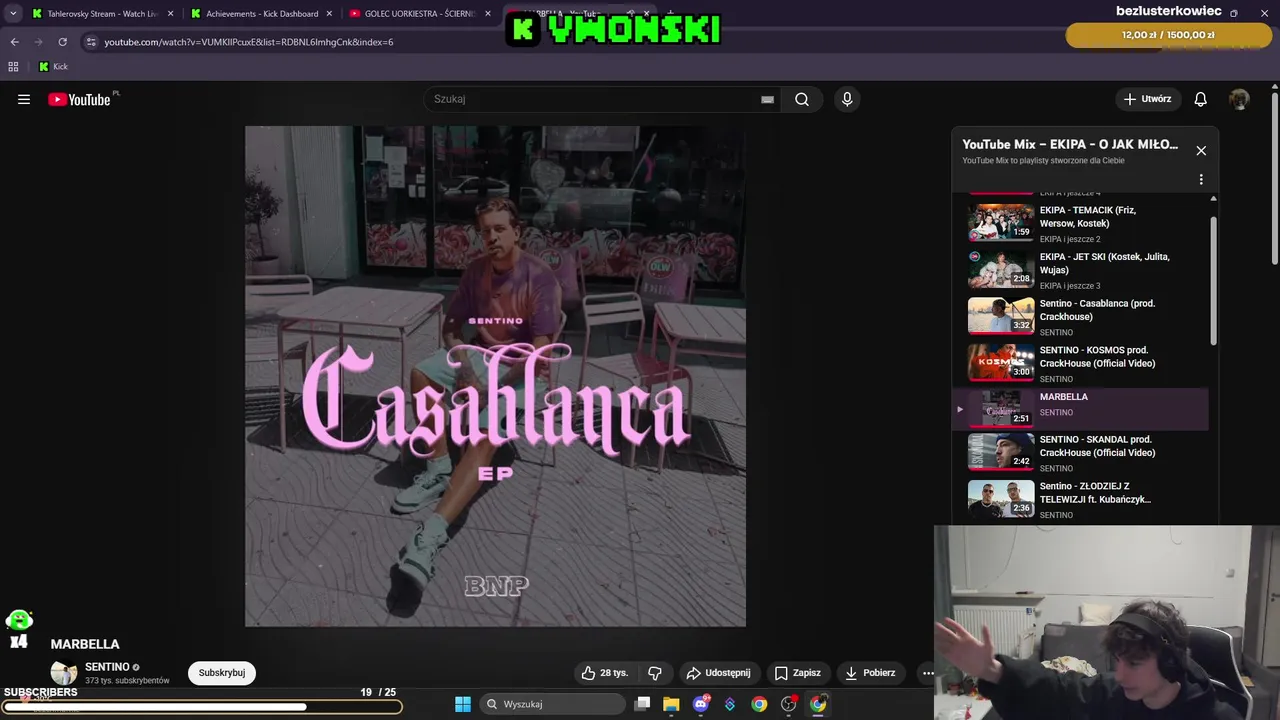Viewport: 1280px width, 720px height.
Task: Open Task View on the taskbar
Action: coord(643,704)
